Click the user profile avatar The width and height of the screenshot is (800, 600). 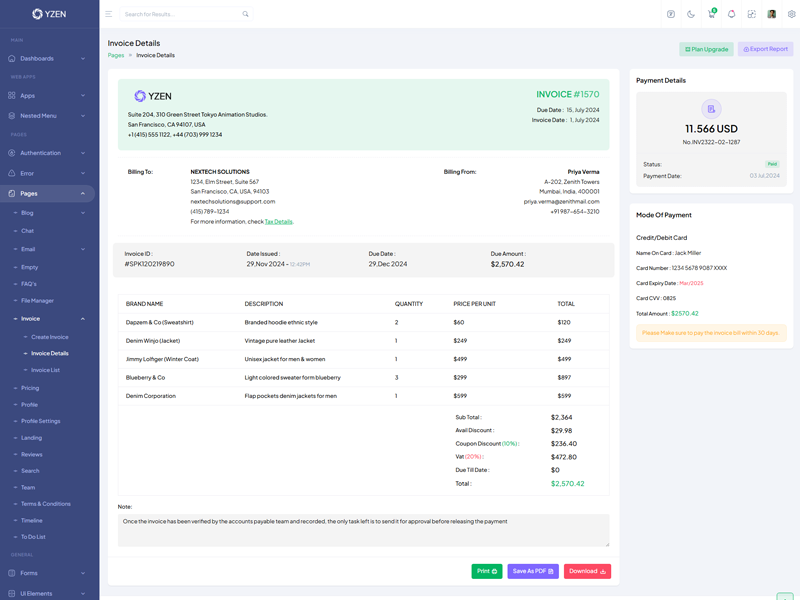click(x=771, y=14)
